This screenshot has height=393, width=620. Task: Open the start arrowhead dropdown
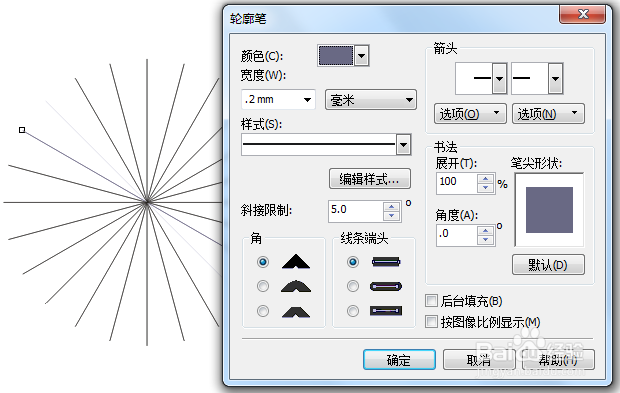point(499,79)
